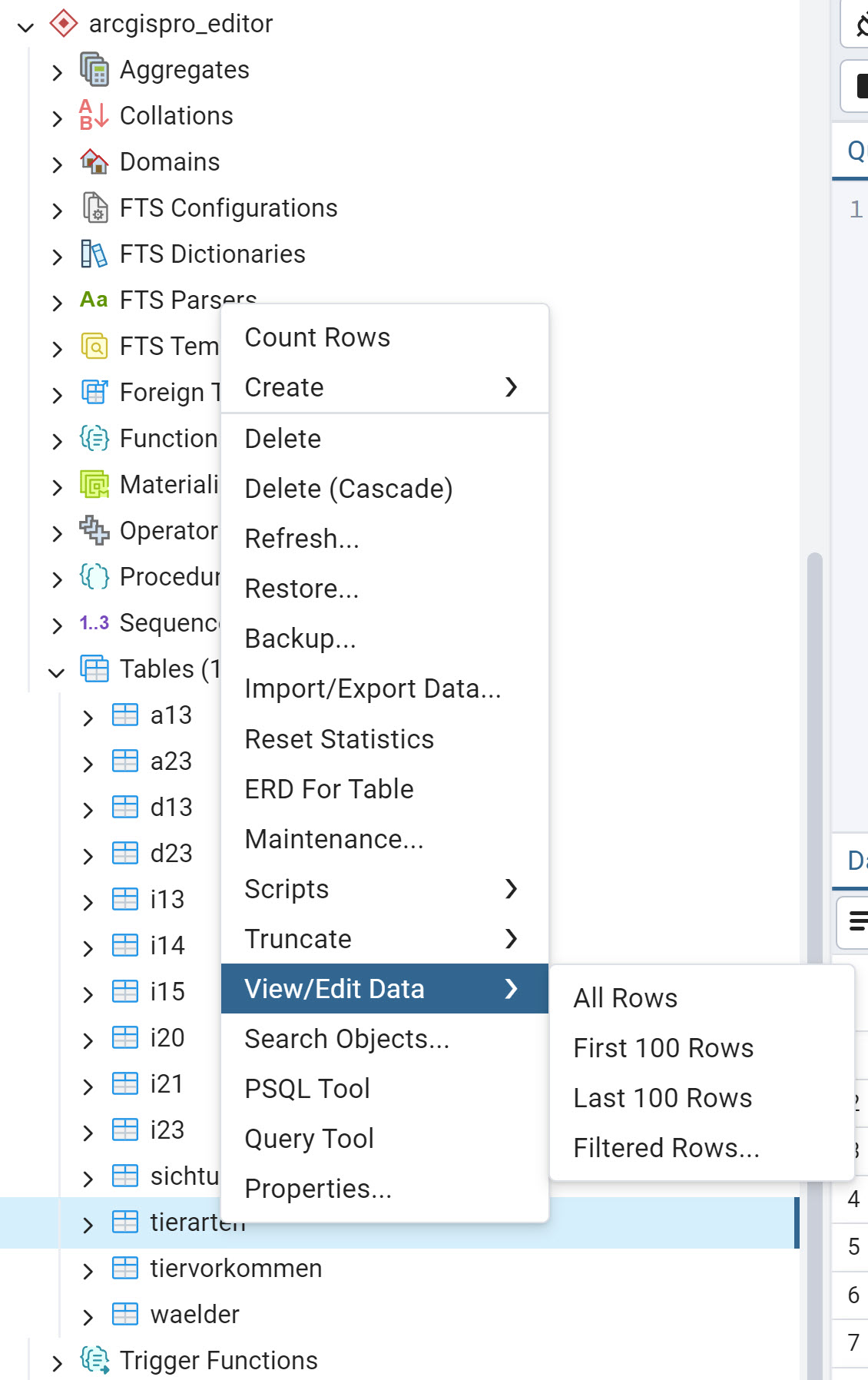The width and height of the screenshot is (868, 1380).
Task: Choose Import/Export Data from context menu
Action: [373, 688]
